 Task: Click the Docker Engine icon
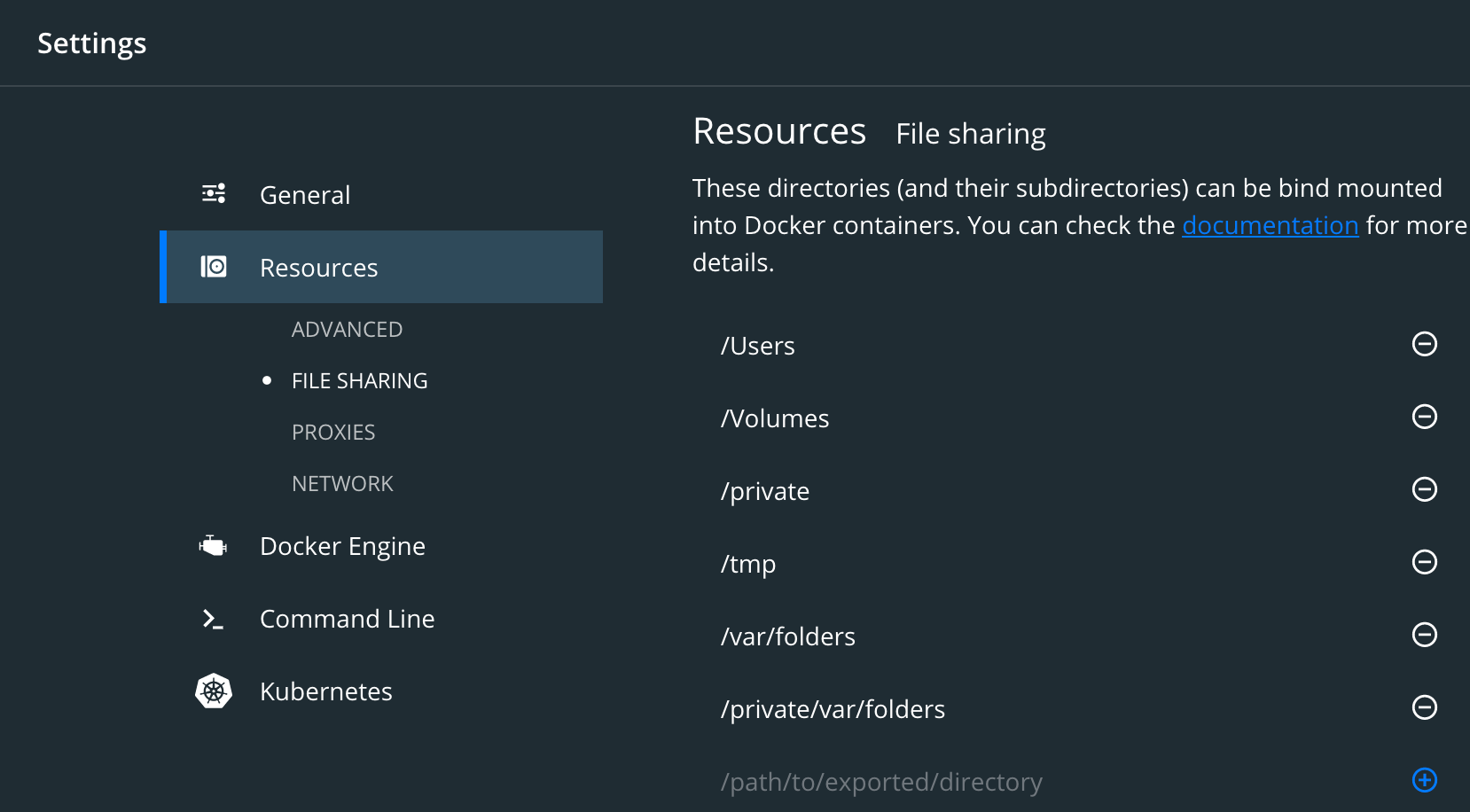tap(213, 546)
